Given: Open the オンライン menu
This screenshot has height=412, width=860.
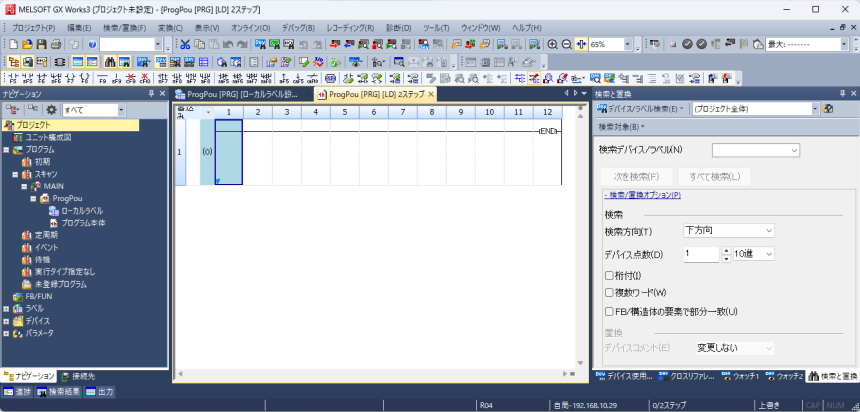Looking at the screenshot, I should (x=250, y=28).
